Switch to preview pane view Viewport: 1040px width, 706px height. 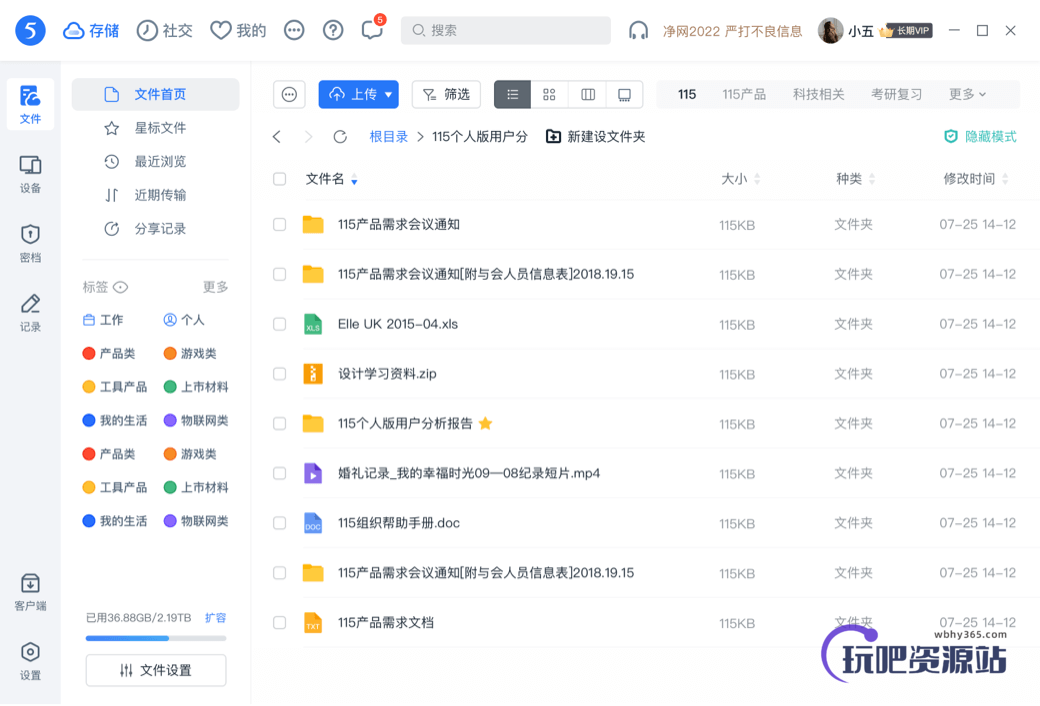point(625,94)
